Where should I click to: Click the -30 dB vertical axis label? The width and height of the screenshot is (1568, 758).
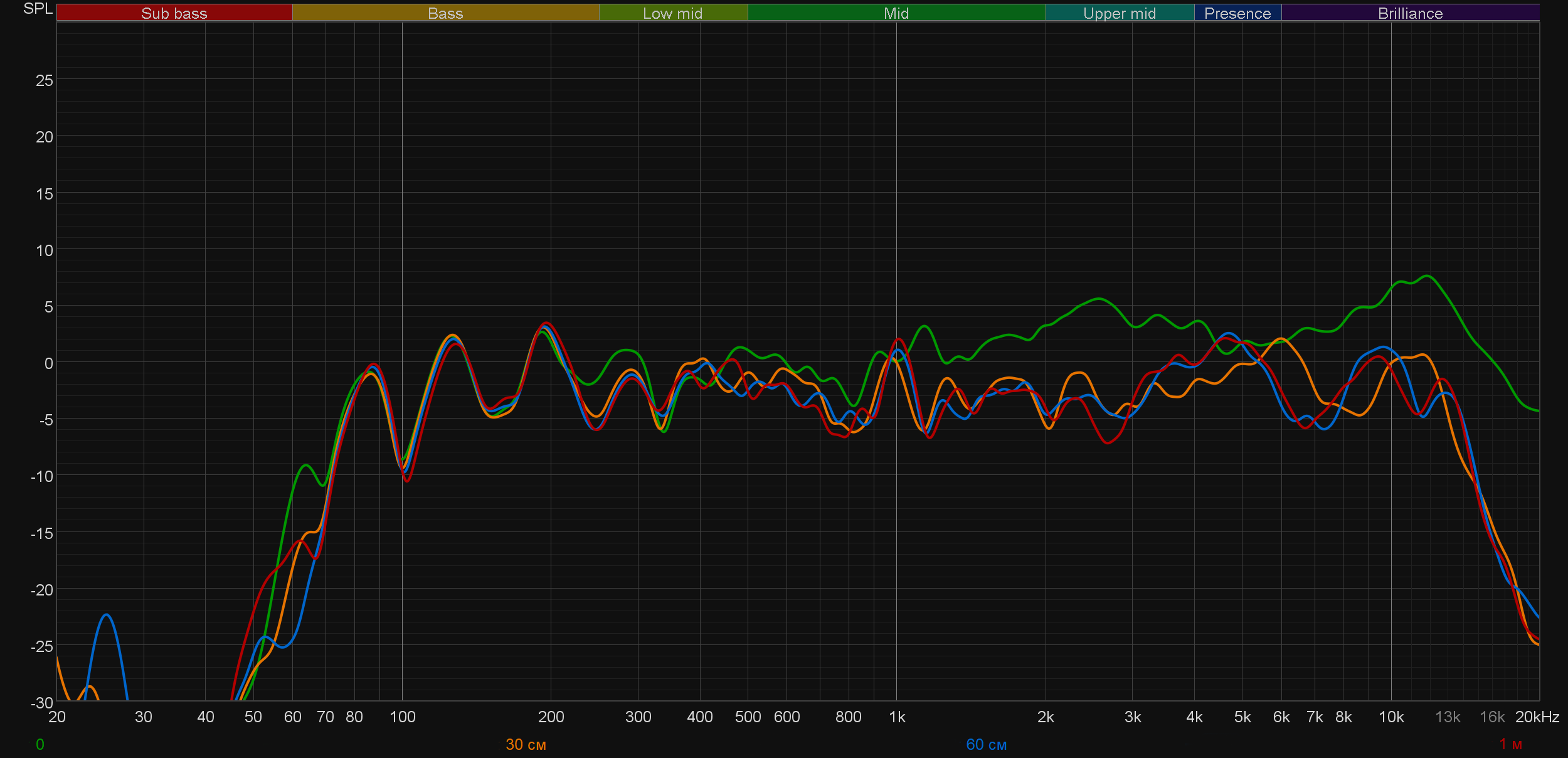pos(41,703)
